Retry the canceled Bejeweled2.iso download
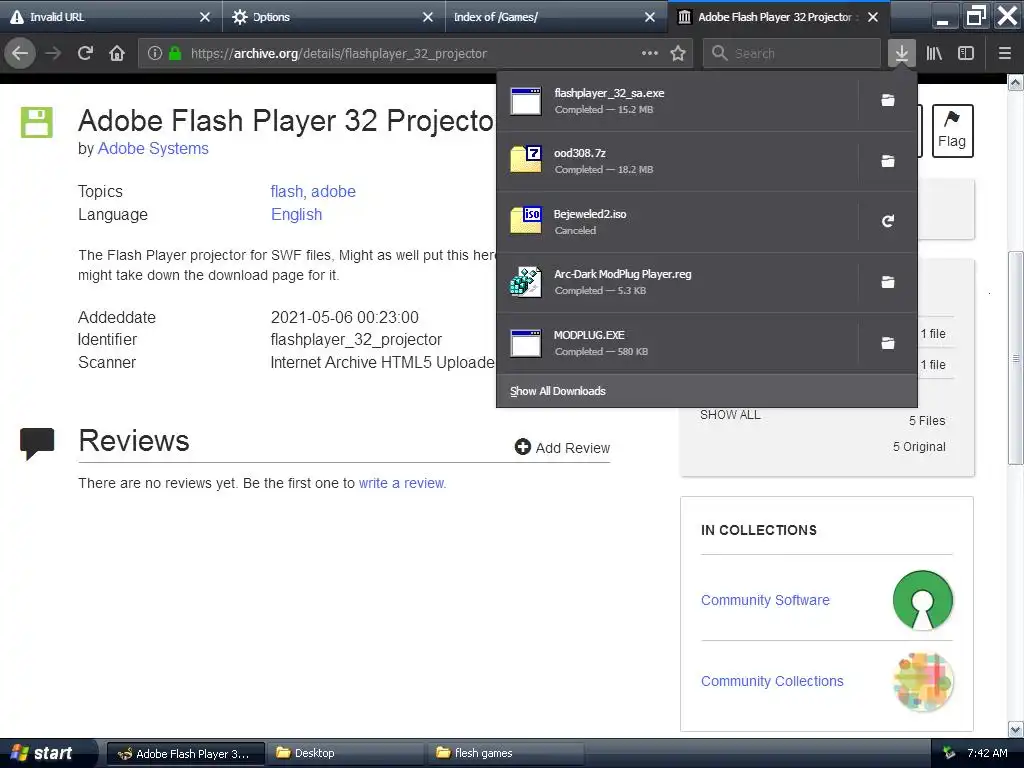The width and height of the screenshot is (1024, 768). (888, 221)
